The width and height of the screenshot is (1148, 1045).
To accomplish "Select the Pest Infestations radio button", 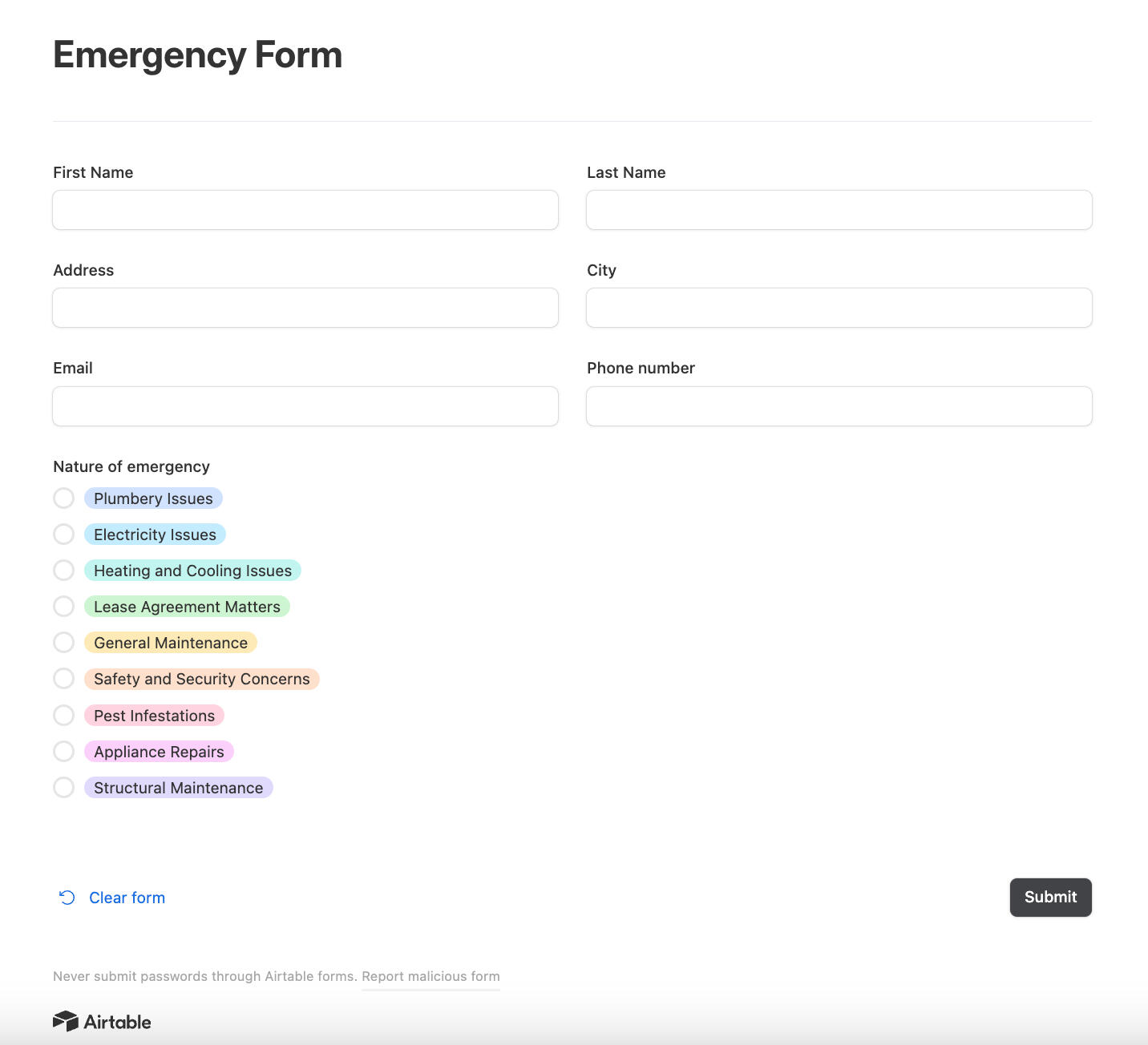I will (64, 716).
